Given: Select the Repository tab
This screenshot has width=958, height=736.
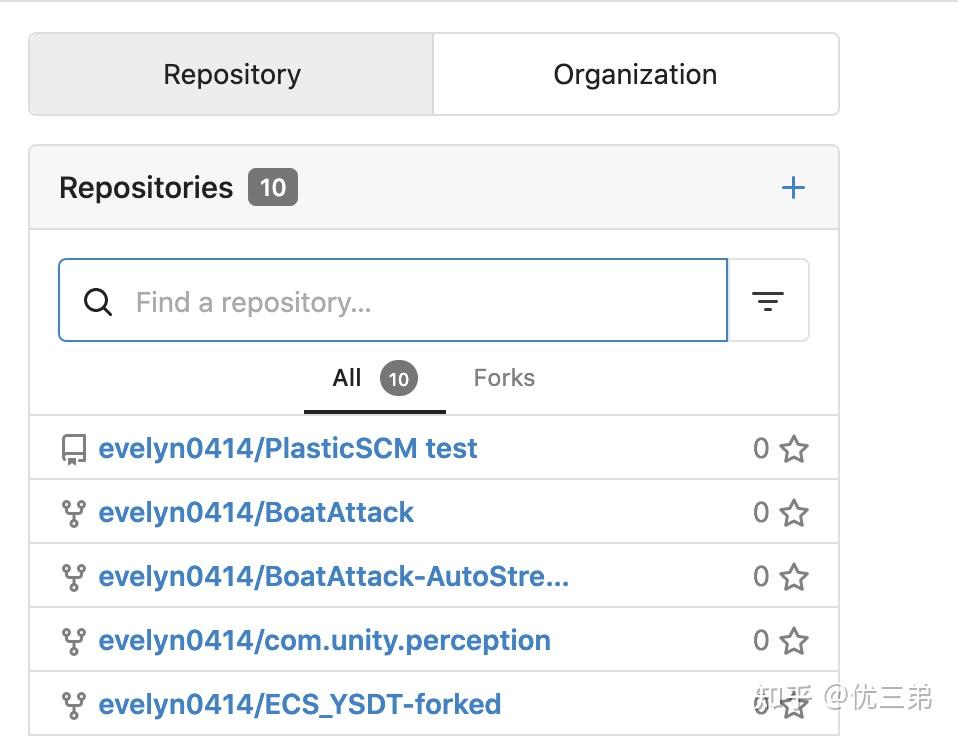Looking at the screenshot, I should pos(232,75).
